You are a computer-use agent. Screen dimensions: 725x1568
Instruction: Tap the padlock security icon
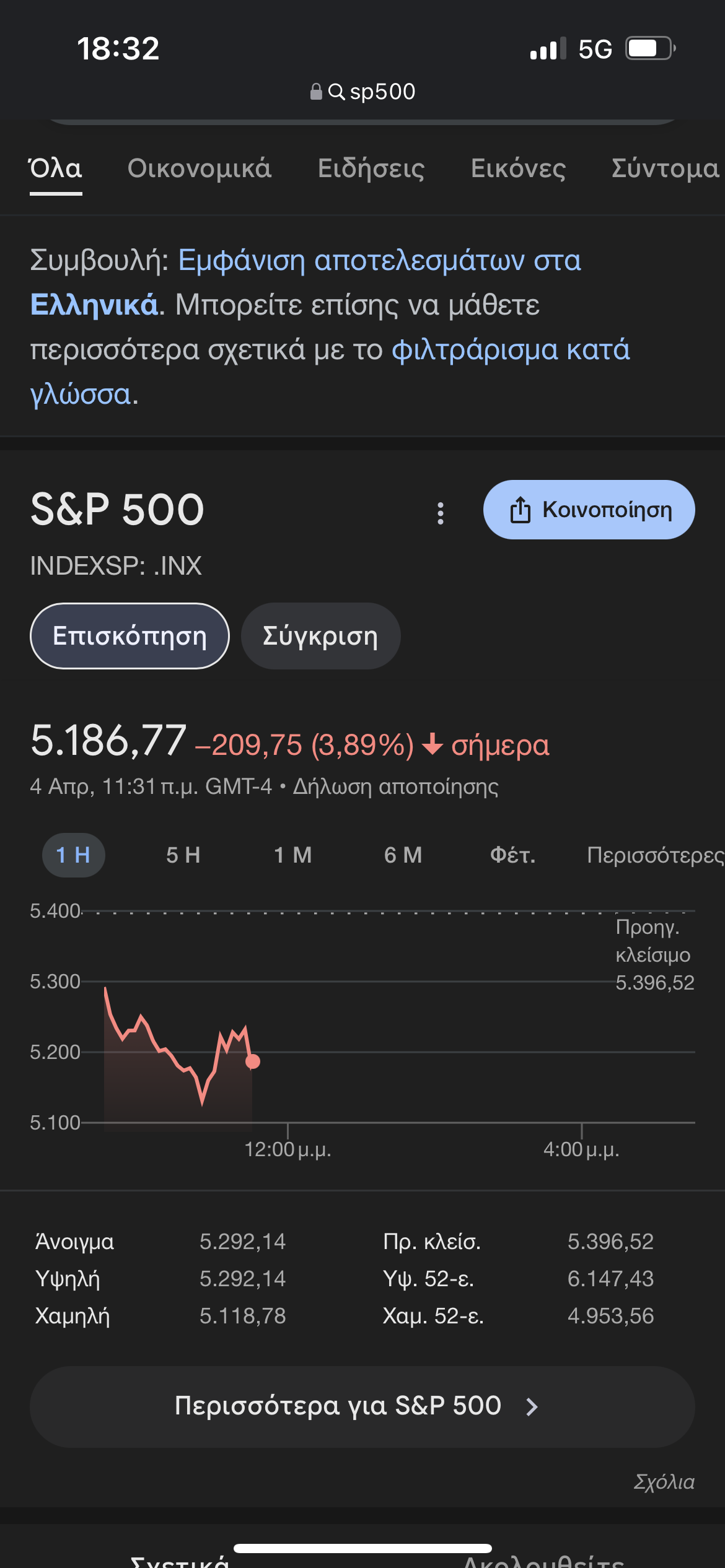316,92
